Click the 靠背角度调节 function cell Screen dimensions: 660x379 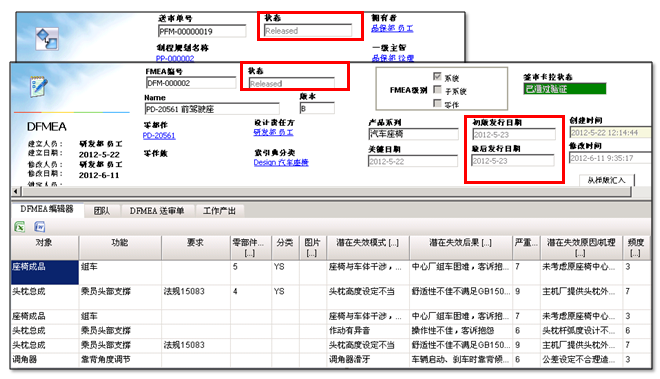click(x=120, y=360)
